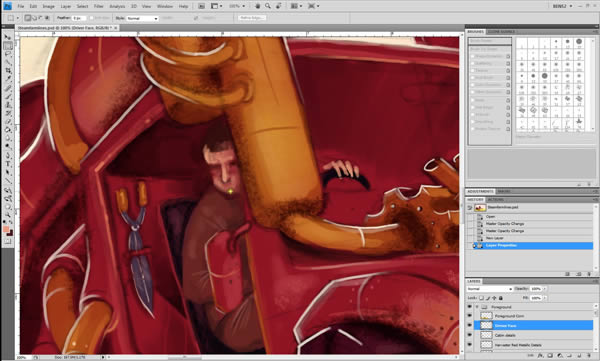Viewport: 600px width, 361px height.
Task: Select the Zoom tool in toolbox
Action: [x=8, y=214]
